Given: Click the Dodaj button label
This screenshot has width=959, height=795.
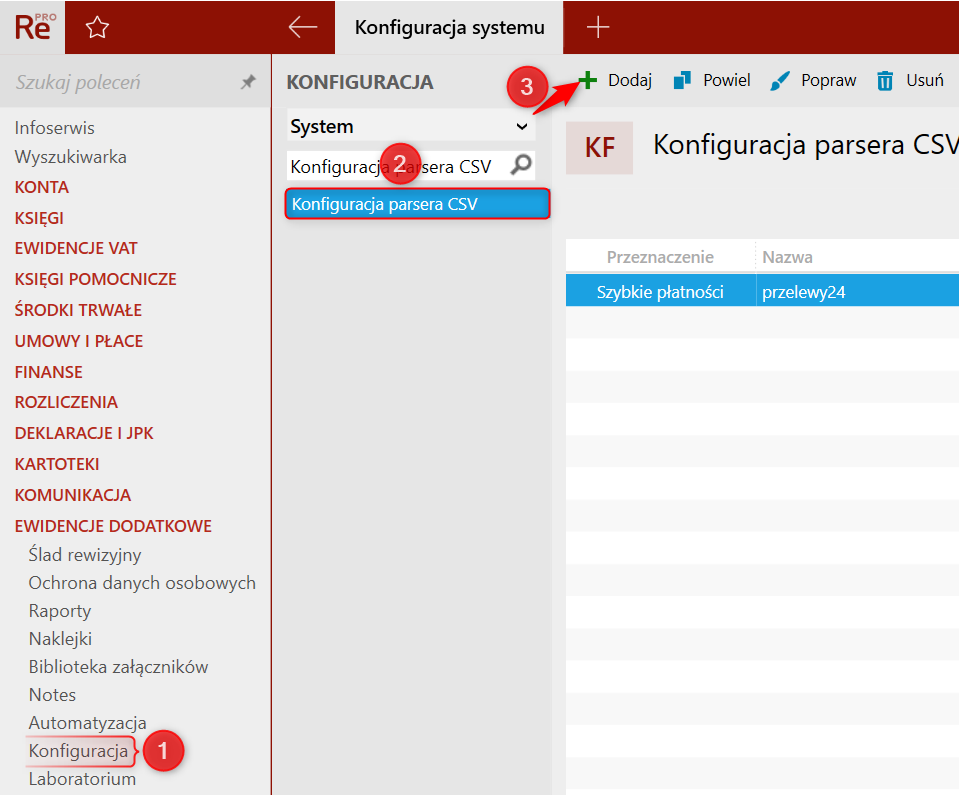Looking at the screenshot, I should click(x=630, y=80).
